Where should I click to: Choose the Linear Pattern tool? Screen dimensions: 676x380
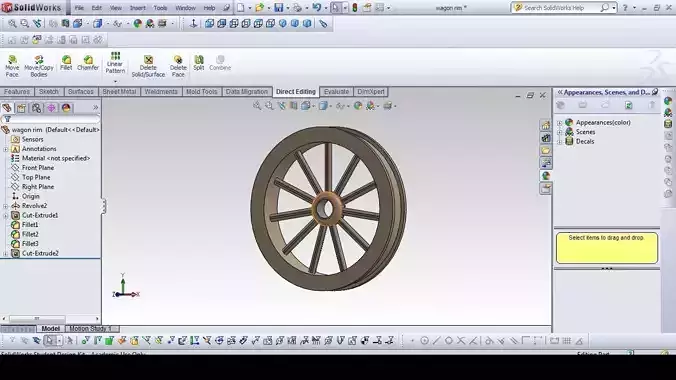[x=115, y=63]
